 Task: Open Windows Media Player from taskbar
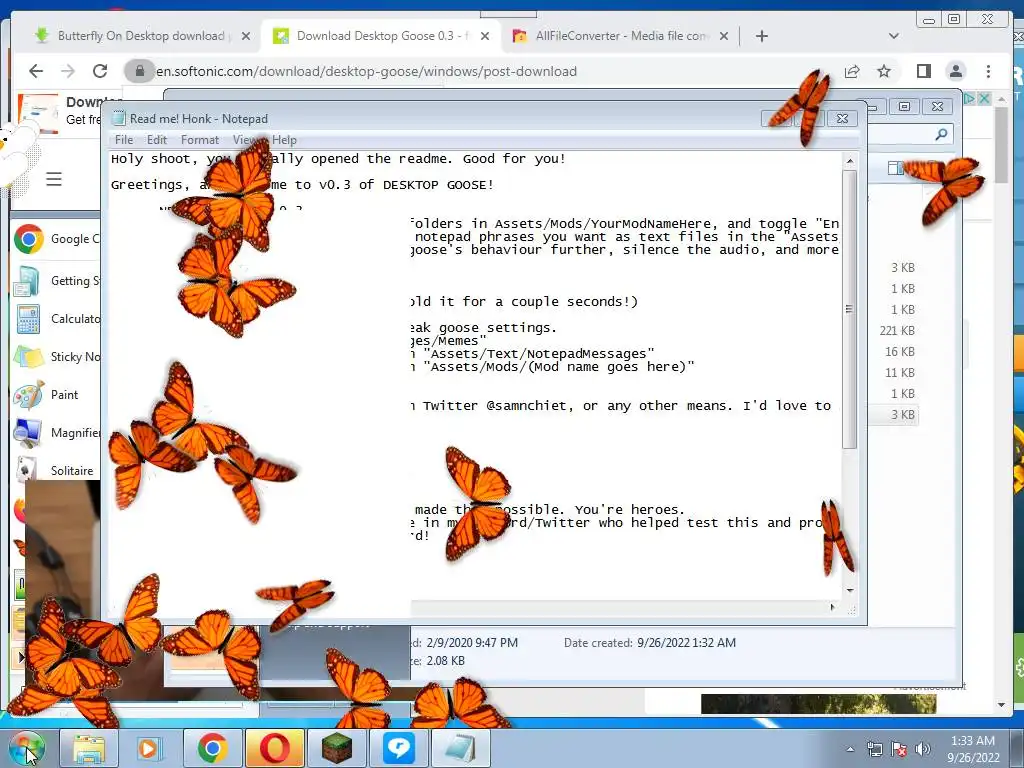coord(149,748)
